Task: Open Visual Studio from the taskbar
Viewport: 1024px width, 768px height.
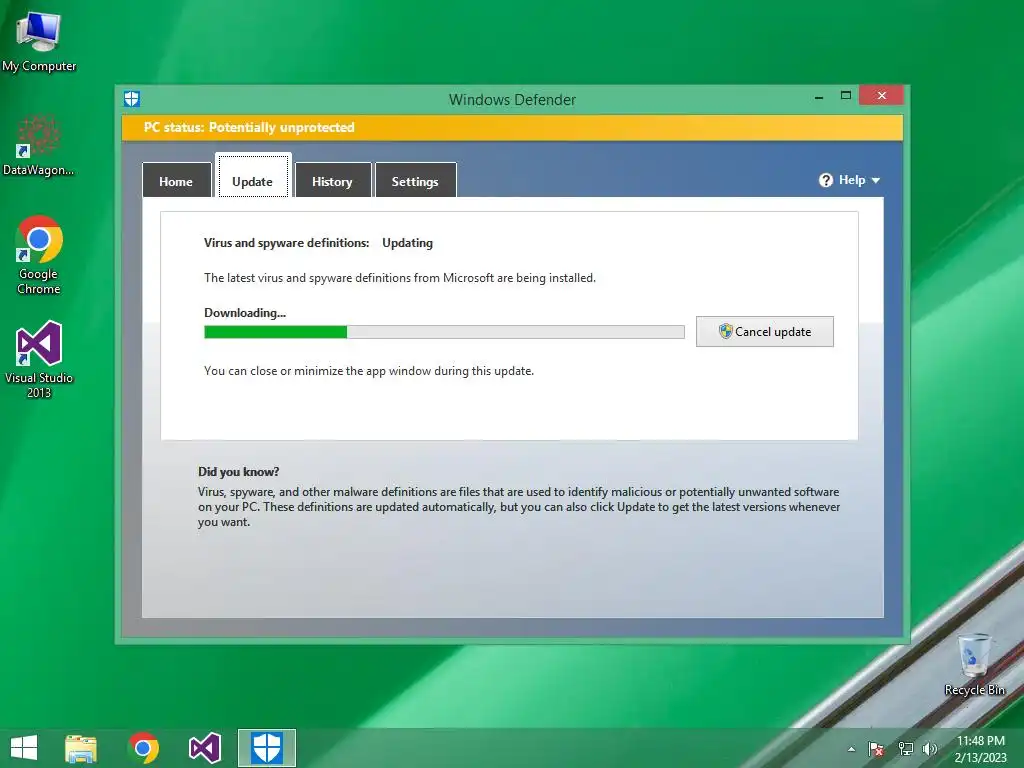Action: point(204,748)
